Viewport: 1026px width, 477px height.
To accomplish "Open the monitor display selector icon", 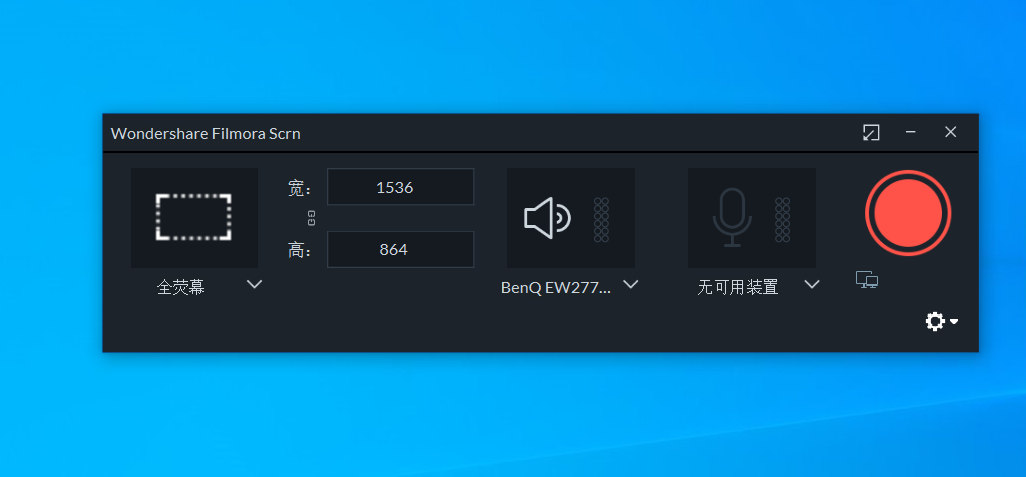I will (x=867, y=280).
